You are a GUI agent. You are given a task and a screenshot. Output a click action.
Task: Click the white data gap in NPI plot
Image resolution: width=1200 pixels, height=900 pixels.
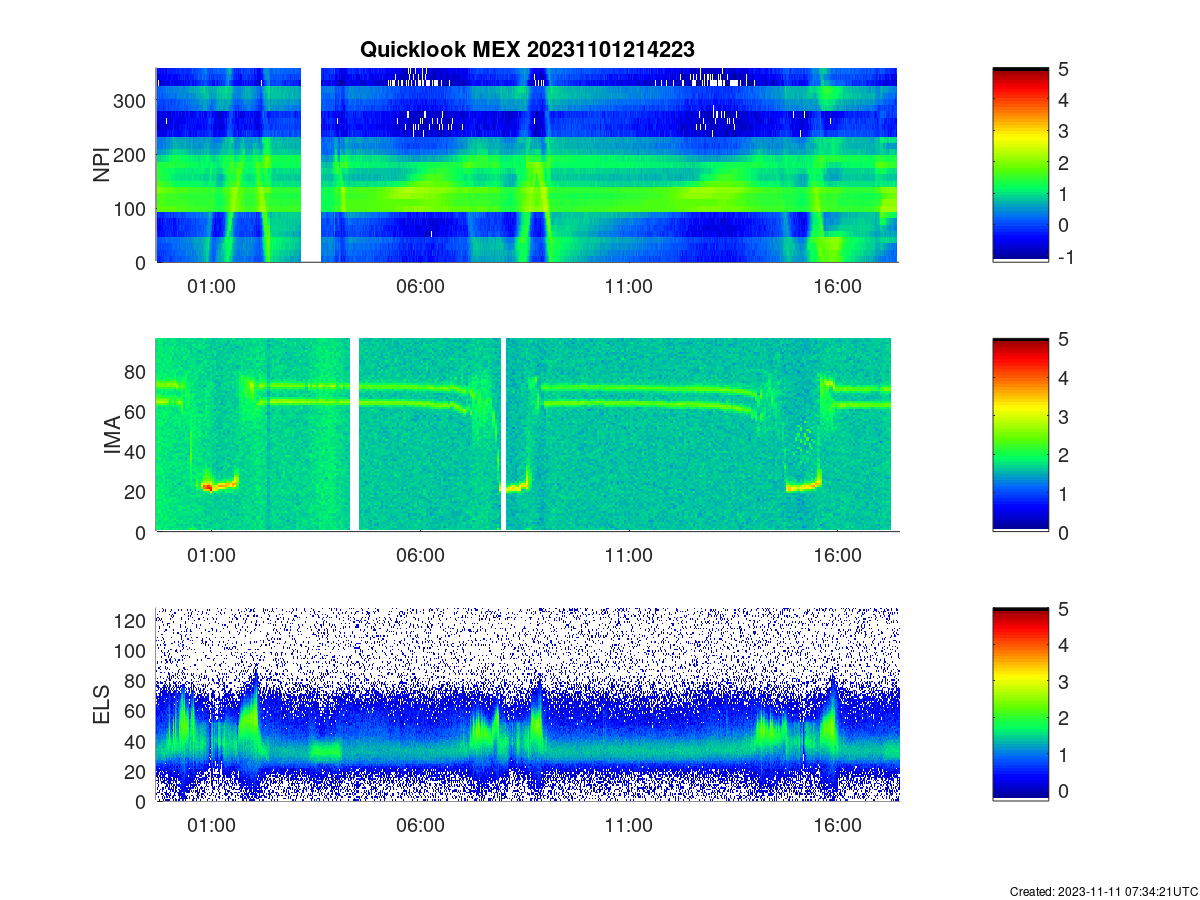(311, 165)
